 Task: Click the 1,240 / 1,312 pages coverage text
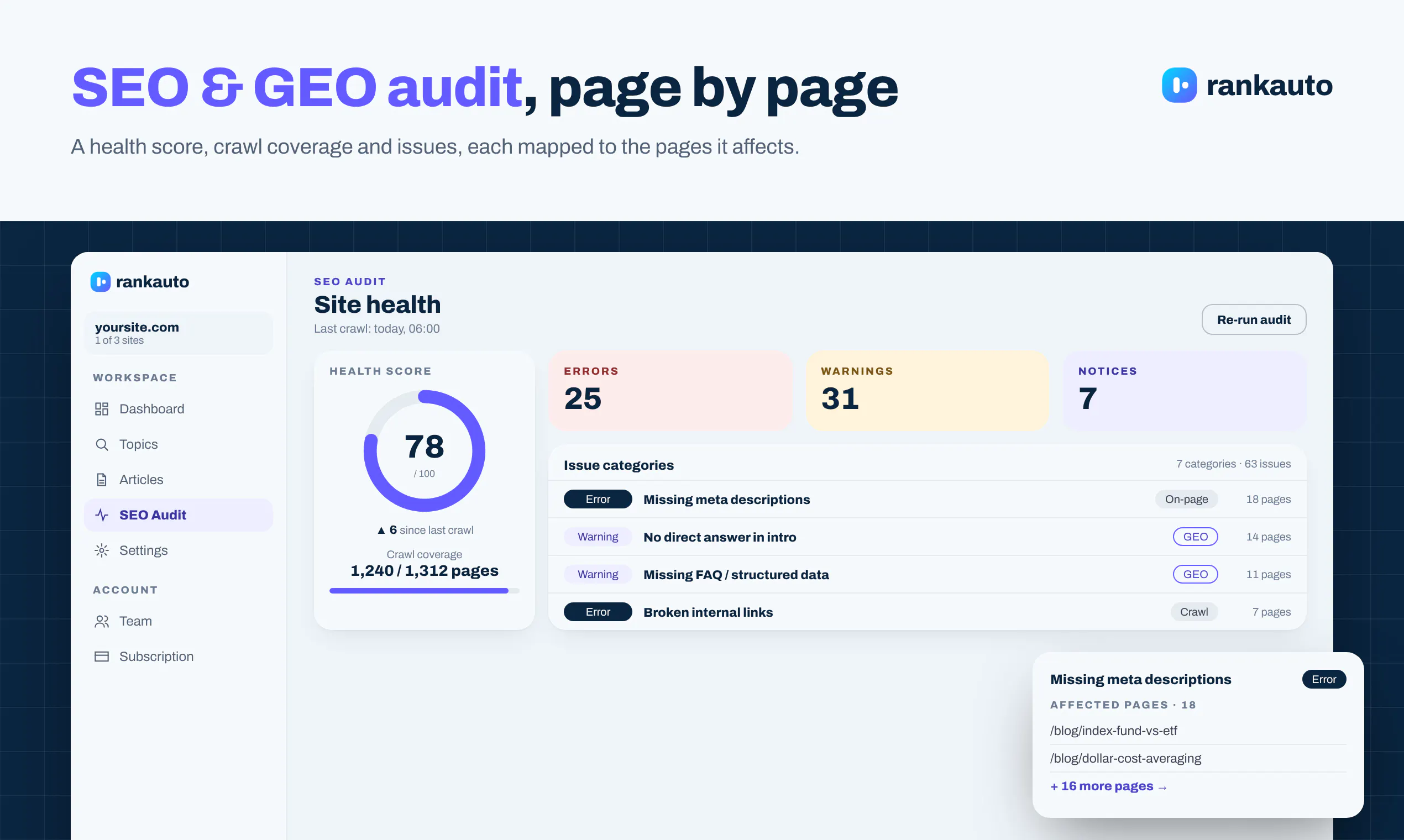[x=424, y=570]
